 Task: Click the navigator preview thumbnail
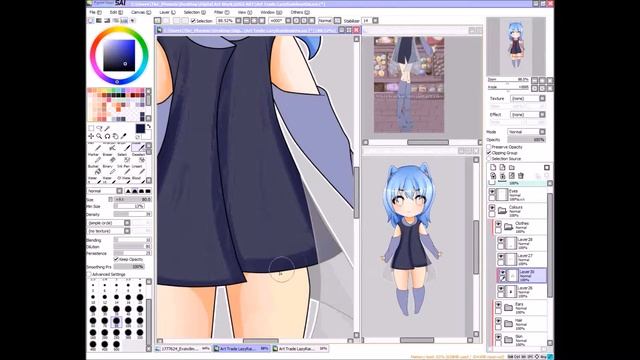point(516,46)
